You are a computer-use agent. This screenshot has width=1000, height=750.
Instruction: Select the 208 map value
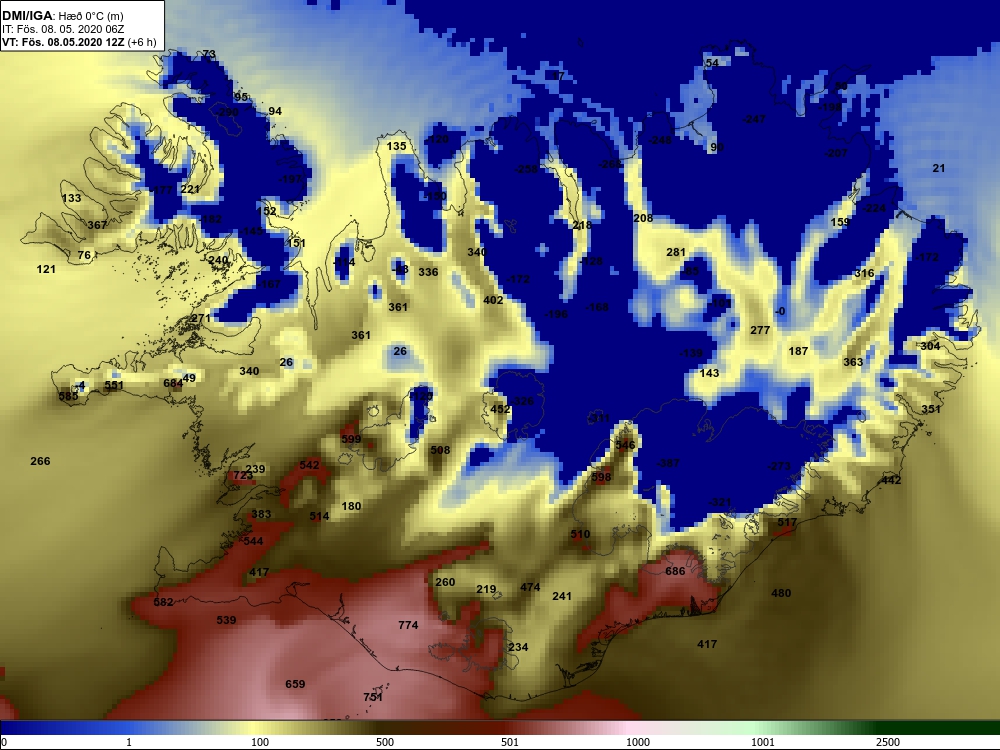click(643, 218)
